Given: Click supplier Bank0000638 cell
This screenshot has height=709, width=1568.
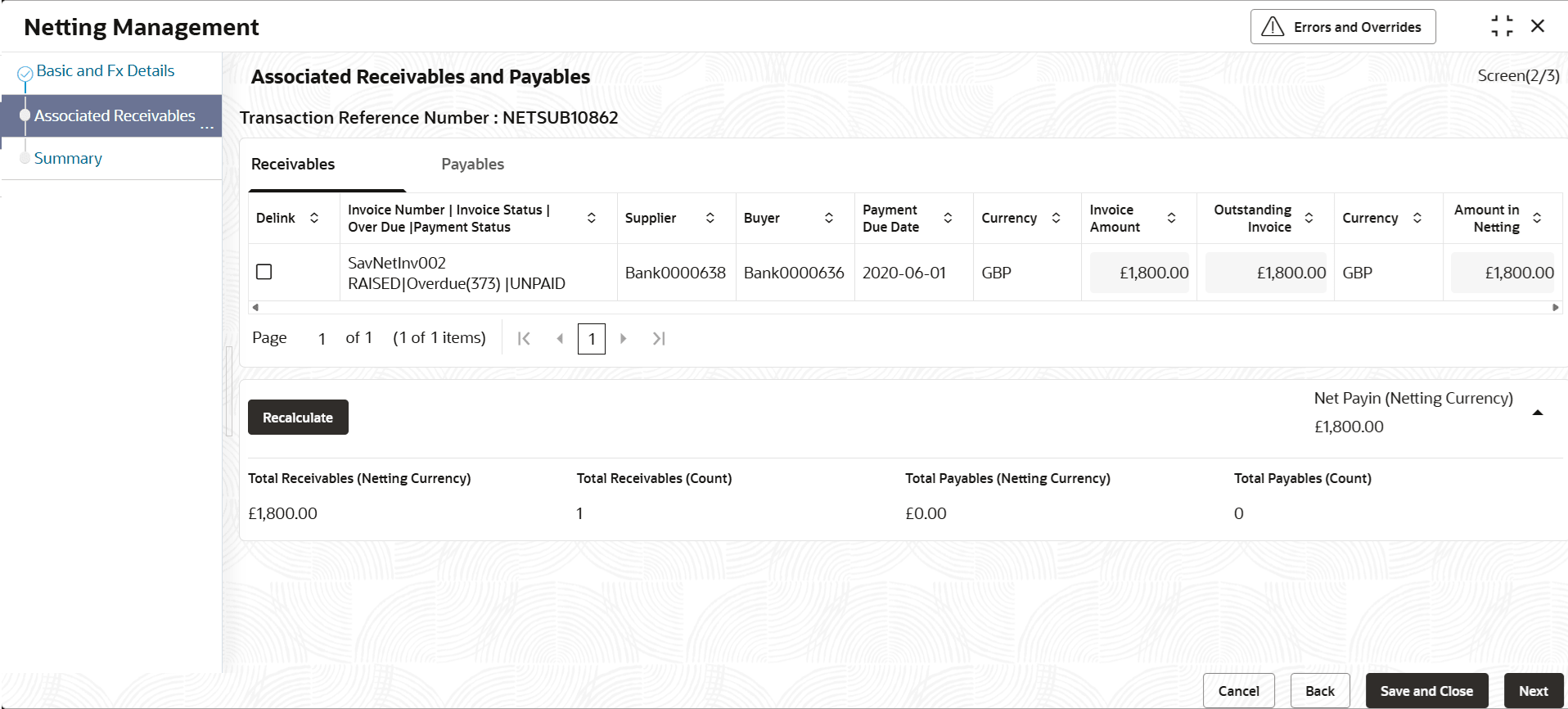Looking at the screenshot, I should 675,273.
